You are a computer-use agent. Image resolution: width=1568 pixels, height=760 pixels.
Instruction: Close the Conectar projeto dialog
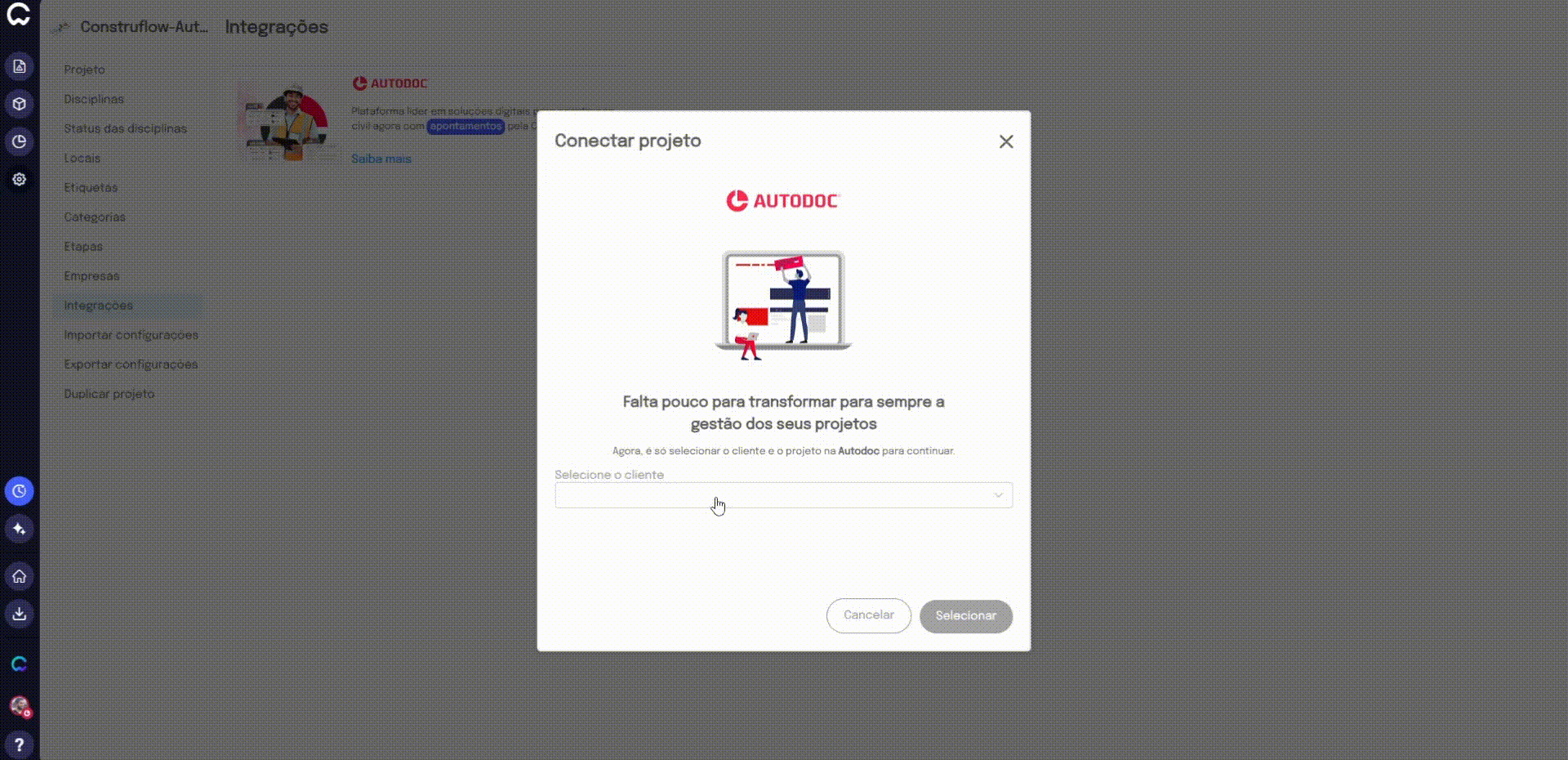click(x=1006, y=141)
